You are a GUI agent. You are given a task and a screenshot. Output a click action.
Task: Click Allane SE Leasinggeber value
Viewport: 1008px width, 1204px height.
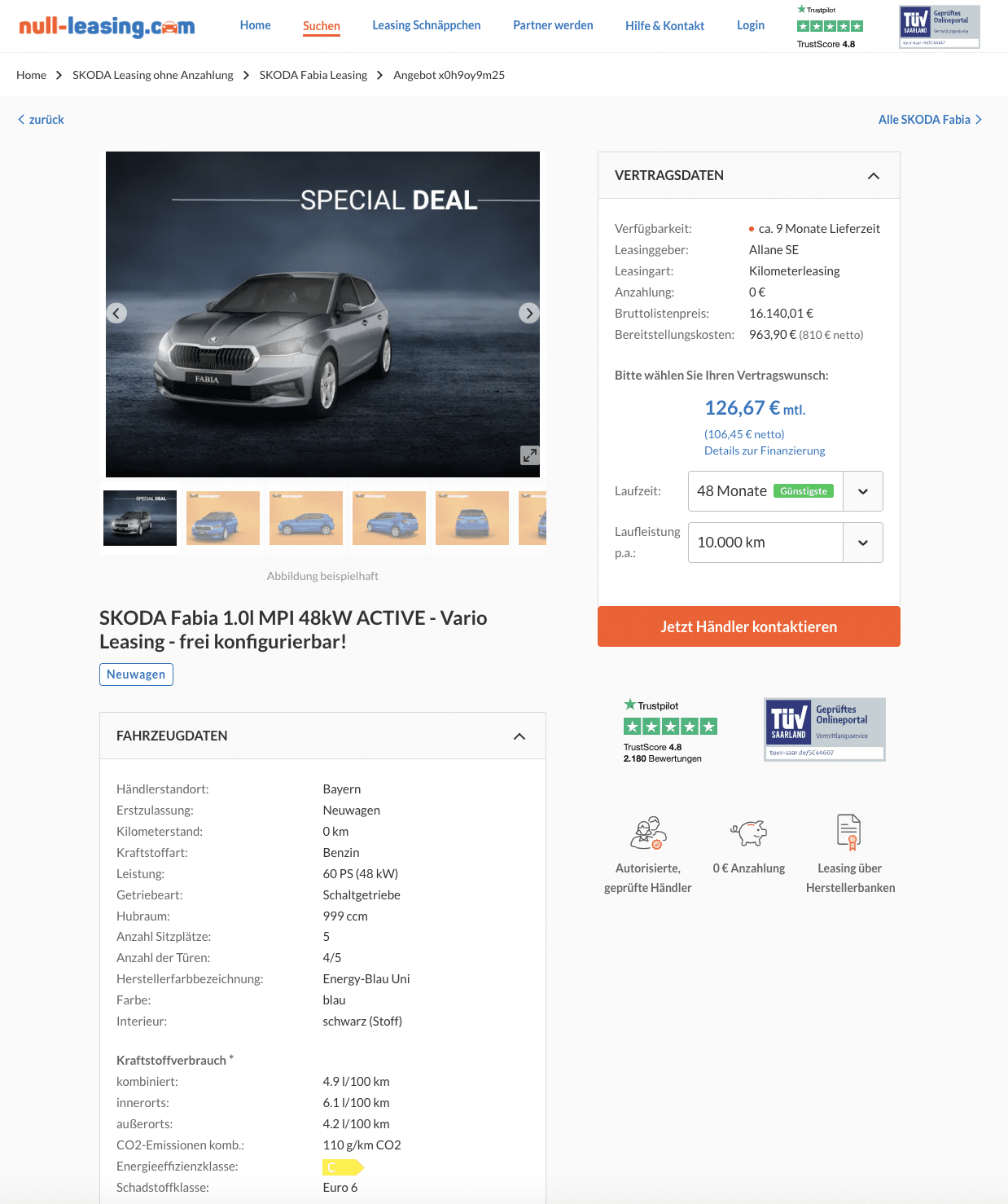[x=774, y=250]
